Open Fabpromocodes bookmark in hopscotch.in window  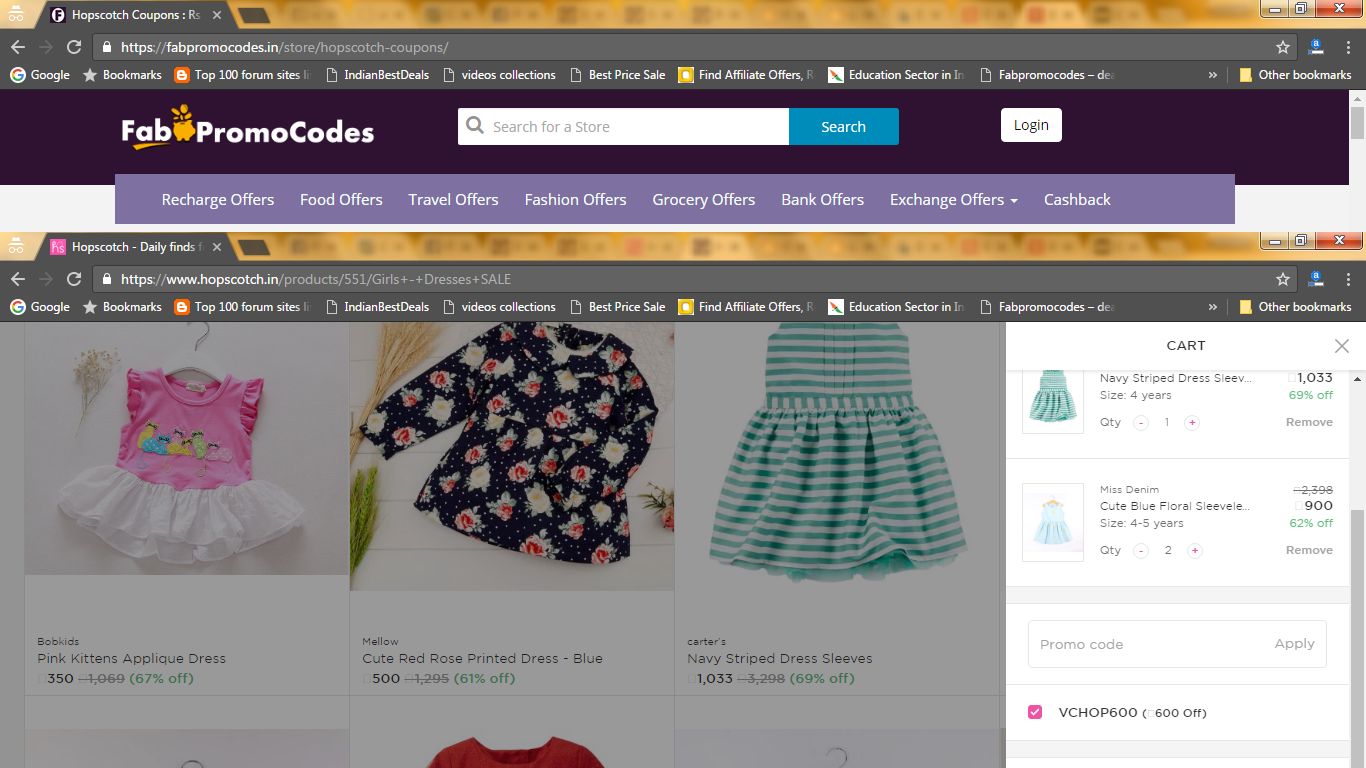click(x=1047, y=307)
